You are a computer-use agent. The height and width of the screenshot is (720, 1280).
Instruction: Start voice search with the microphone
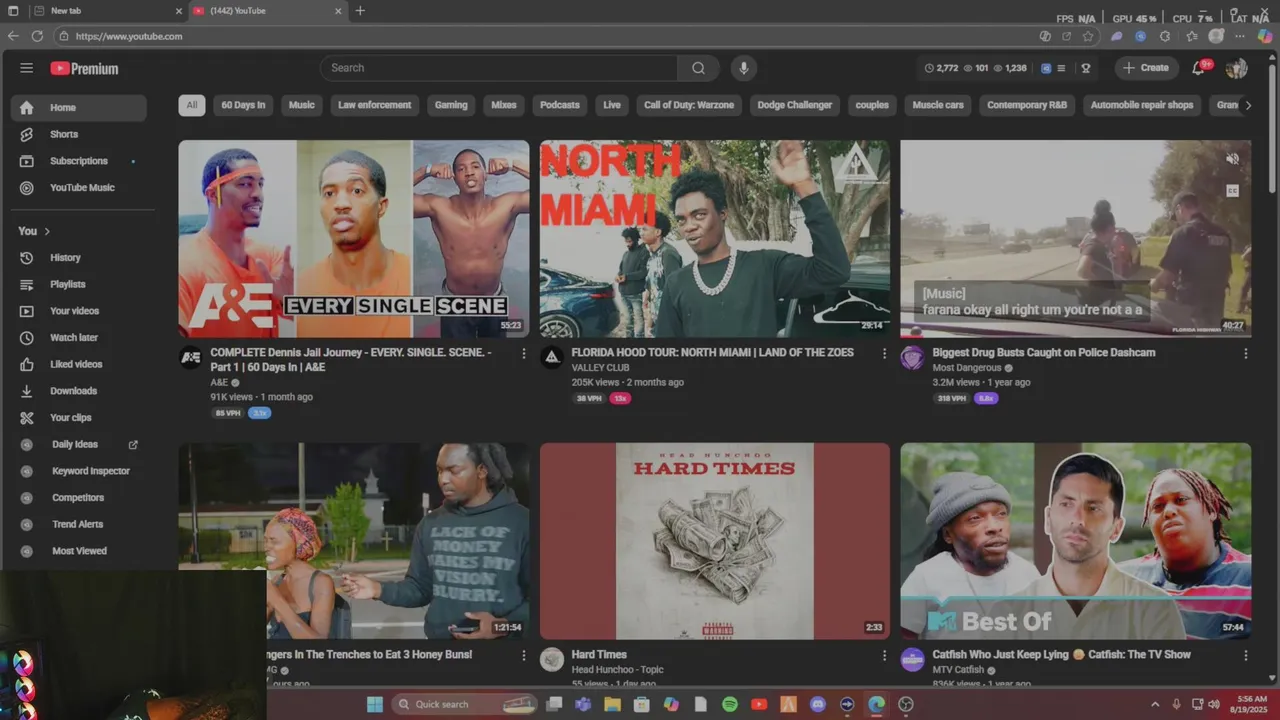pyautogui.click(x=743, y=68)
